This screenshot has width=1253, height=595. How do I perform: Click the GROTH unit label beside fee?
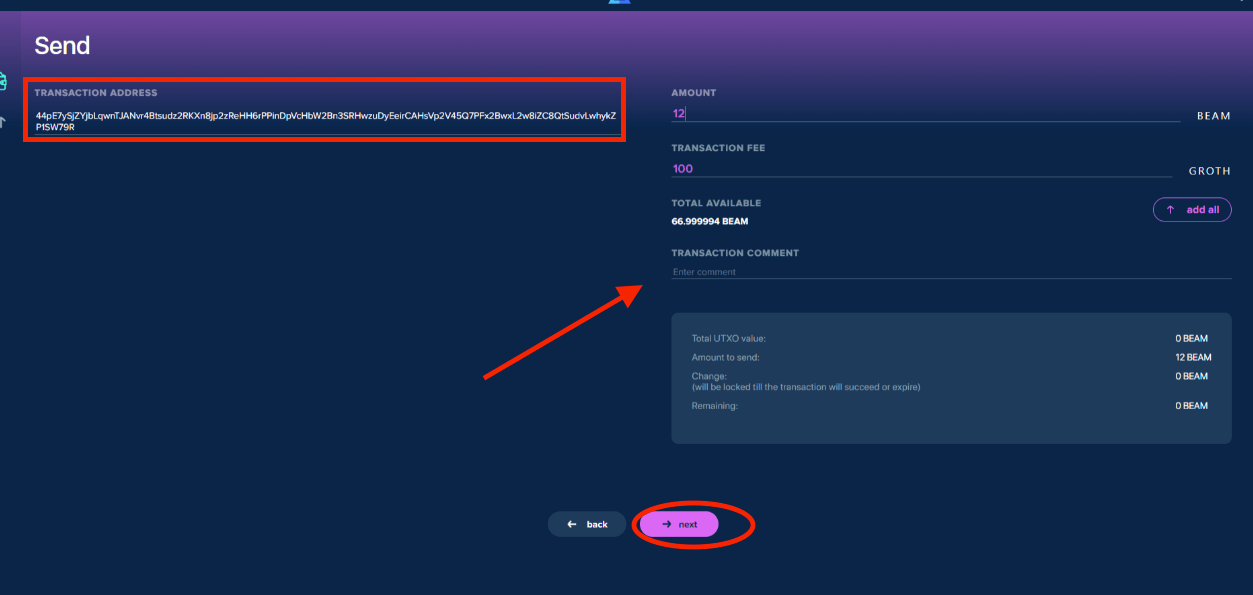(x=1209, y=171)
